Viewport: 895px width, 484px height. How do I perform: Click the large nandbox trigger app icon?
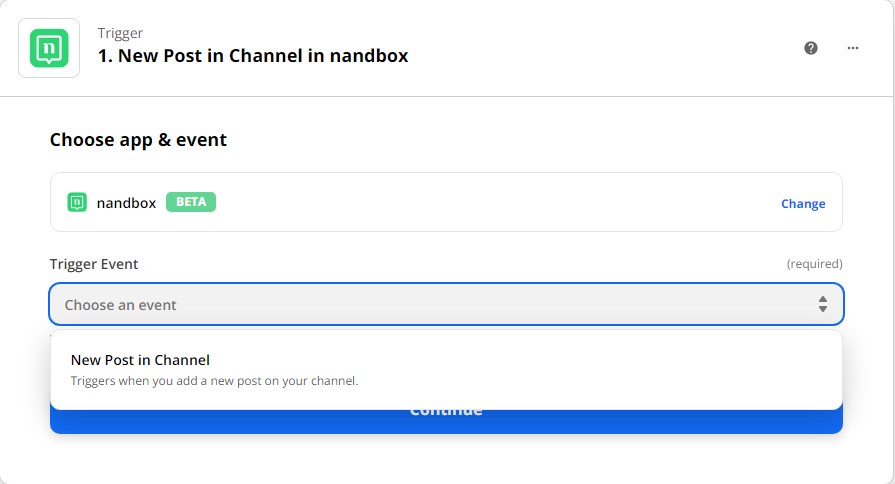(x=49, y=48)
